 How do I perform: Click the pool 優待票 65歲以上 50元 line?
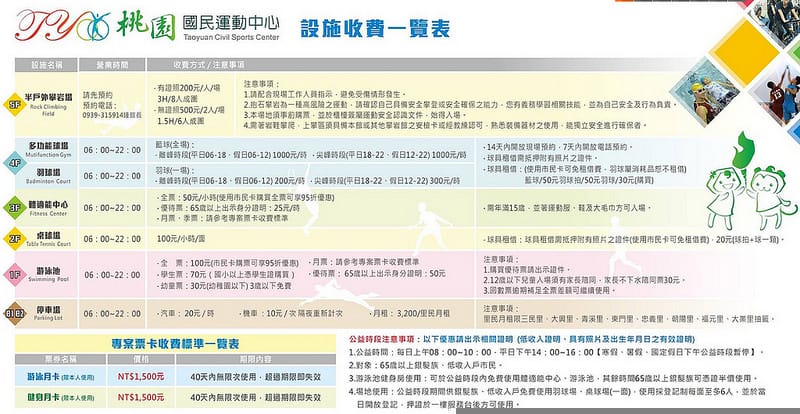click(x=377, y=274)
